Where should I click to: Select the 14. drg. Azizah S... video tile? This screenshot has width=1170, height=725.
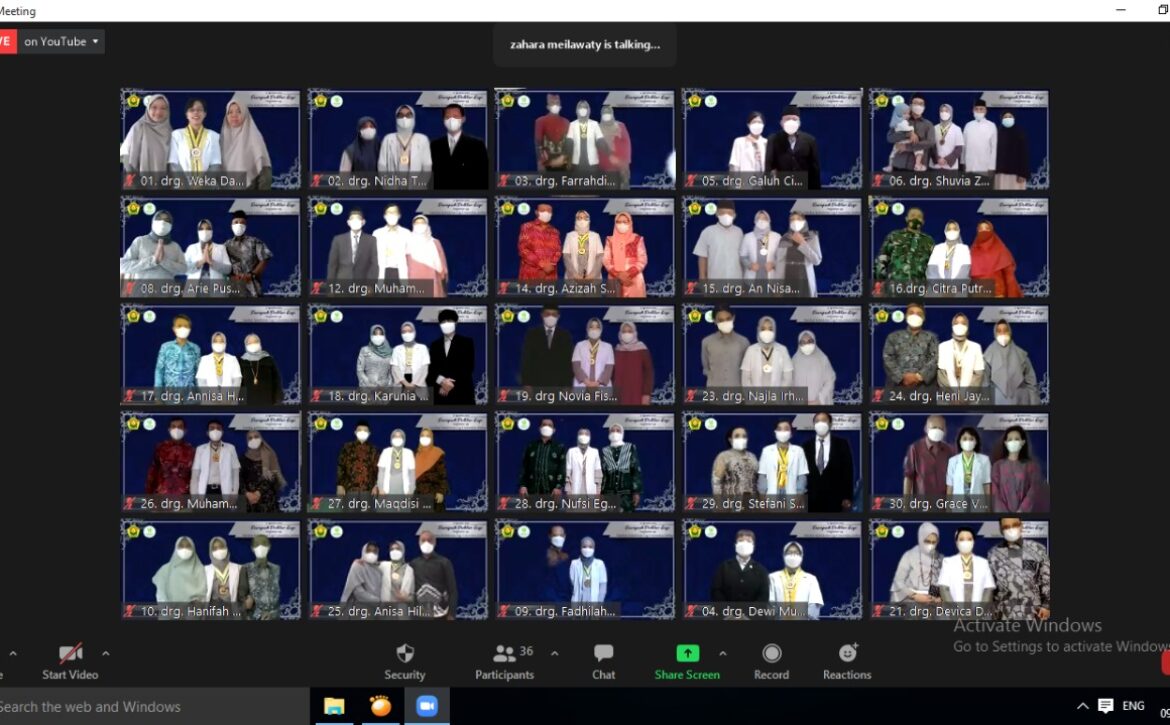tap(585, 247)
